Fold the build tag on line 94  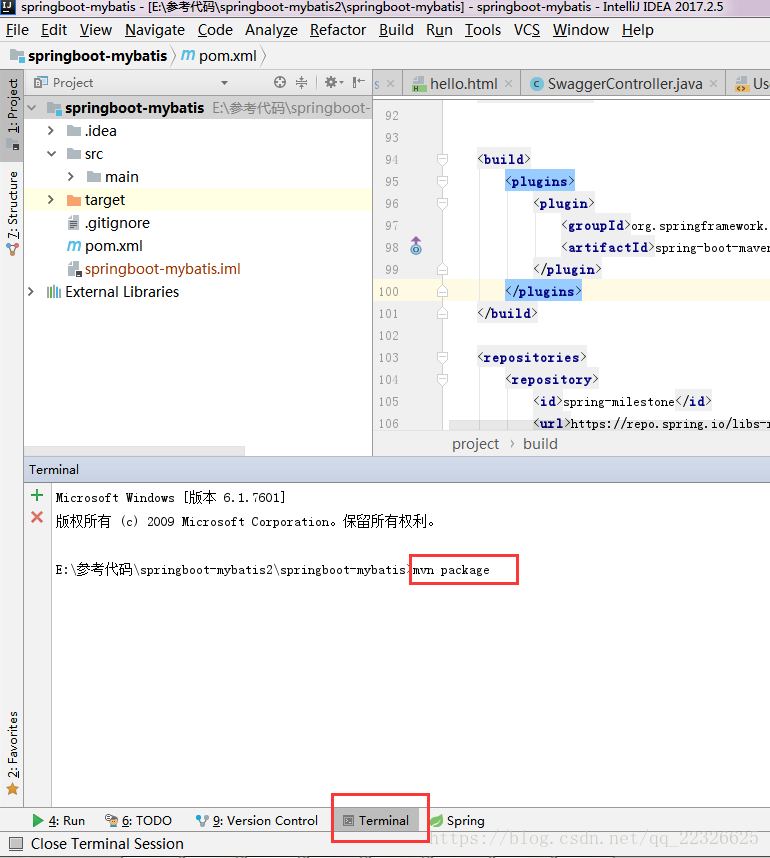point(443,159)
